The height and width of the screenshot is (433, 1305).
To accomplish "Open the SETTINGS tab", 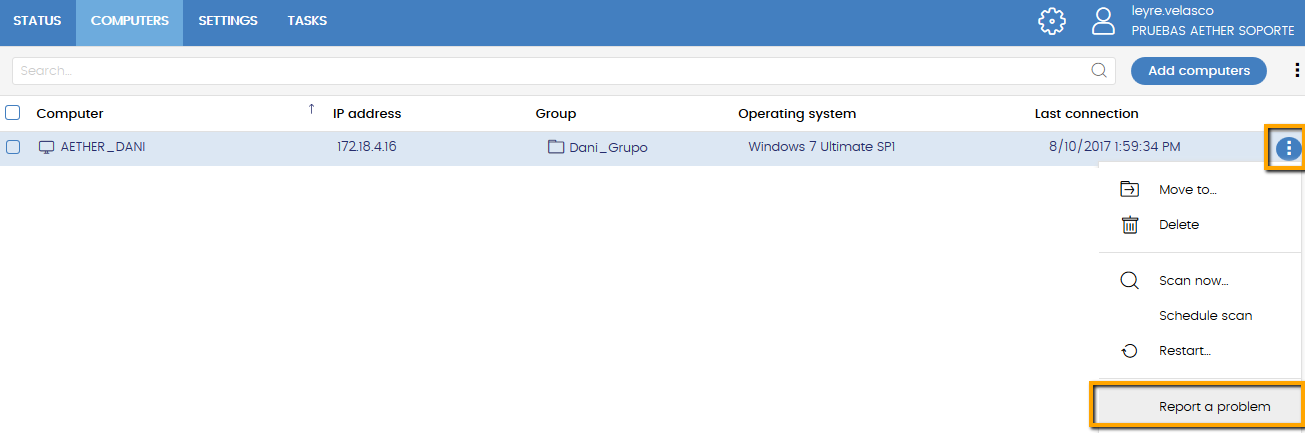I will click(227, 21).
